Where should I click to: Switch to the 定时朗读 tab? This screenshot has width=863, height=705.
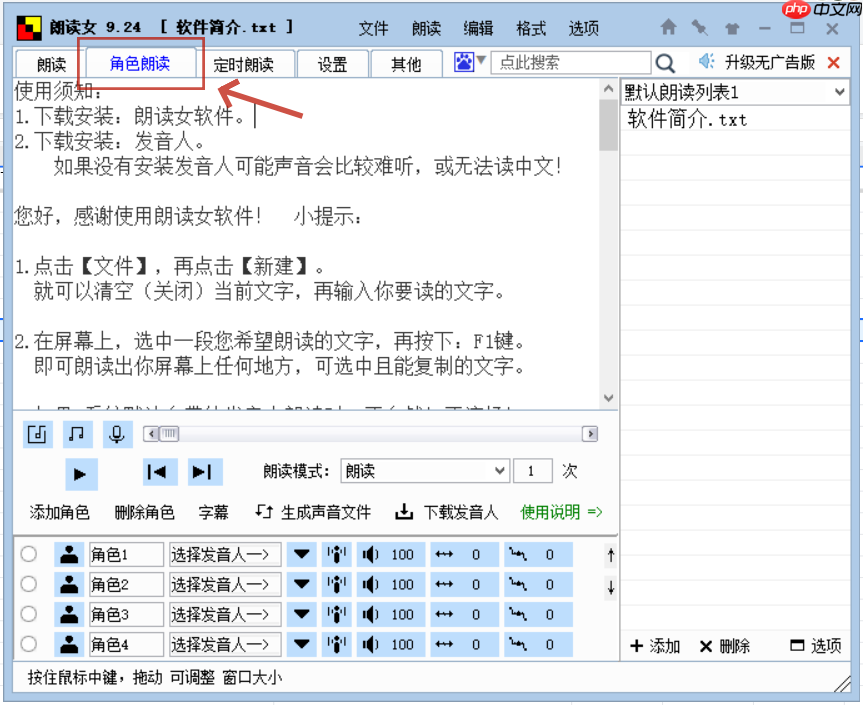[x=243, y=64]
